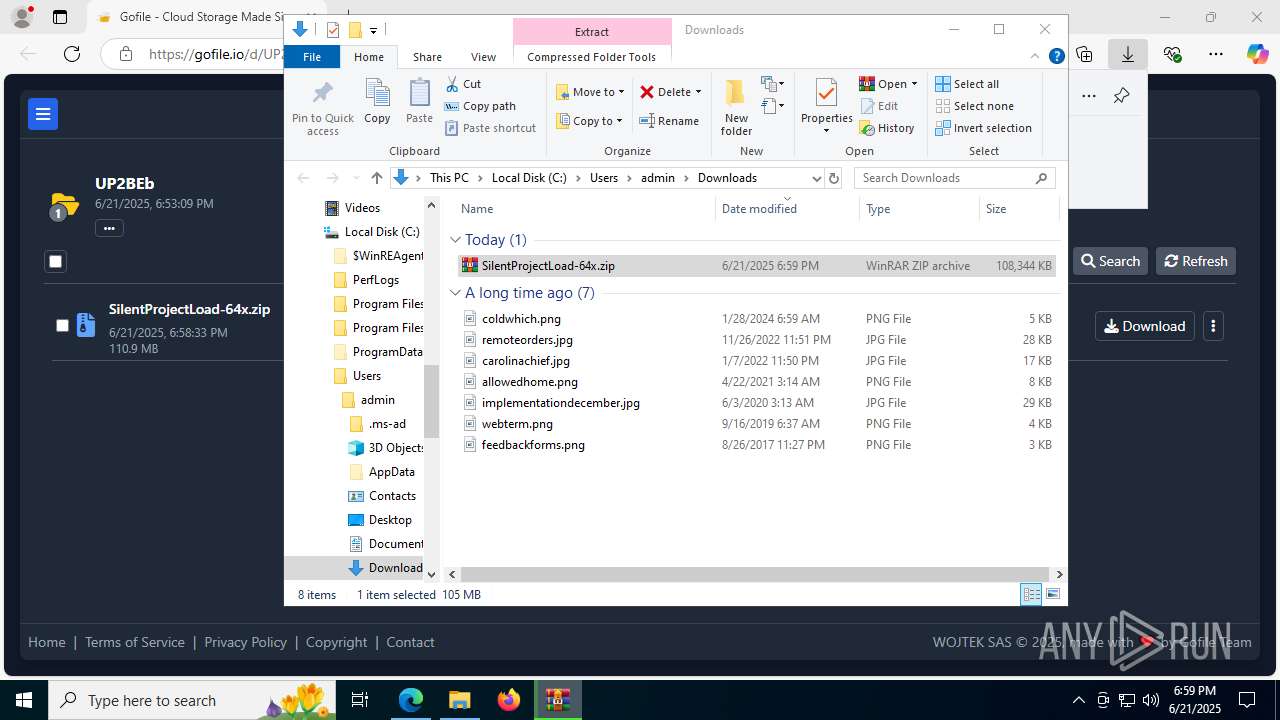Image resolution: width=1280 pixels, height=720 pixels.
Task: Select implementationdecember.jpg in file list
Action: coord(561,403)
